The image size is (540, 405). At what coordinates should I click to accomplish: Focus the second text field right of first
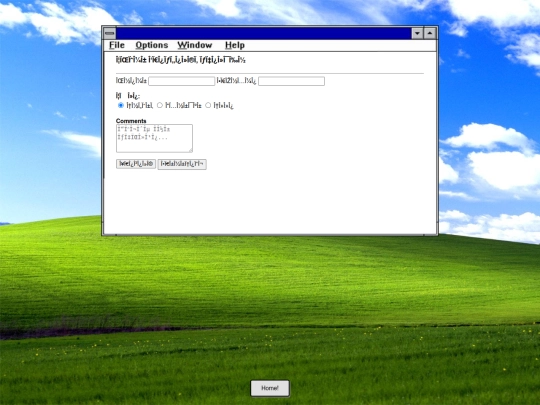point(291,81)
